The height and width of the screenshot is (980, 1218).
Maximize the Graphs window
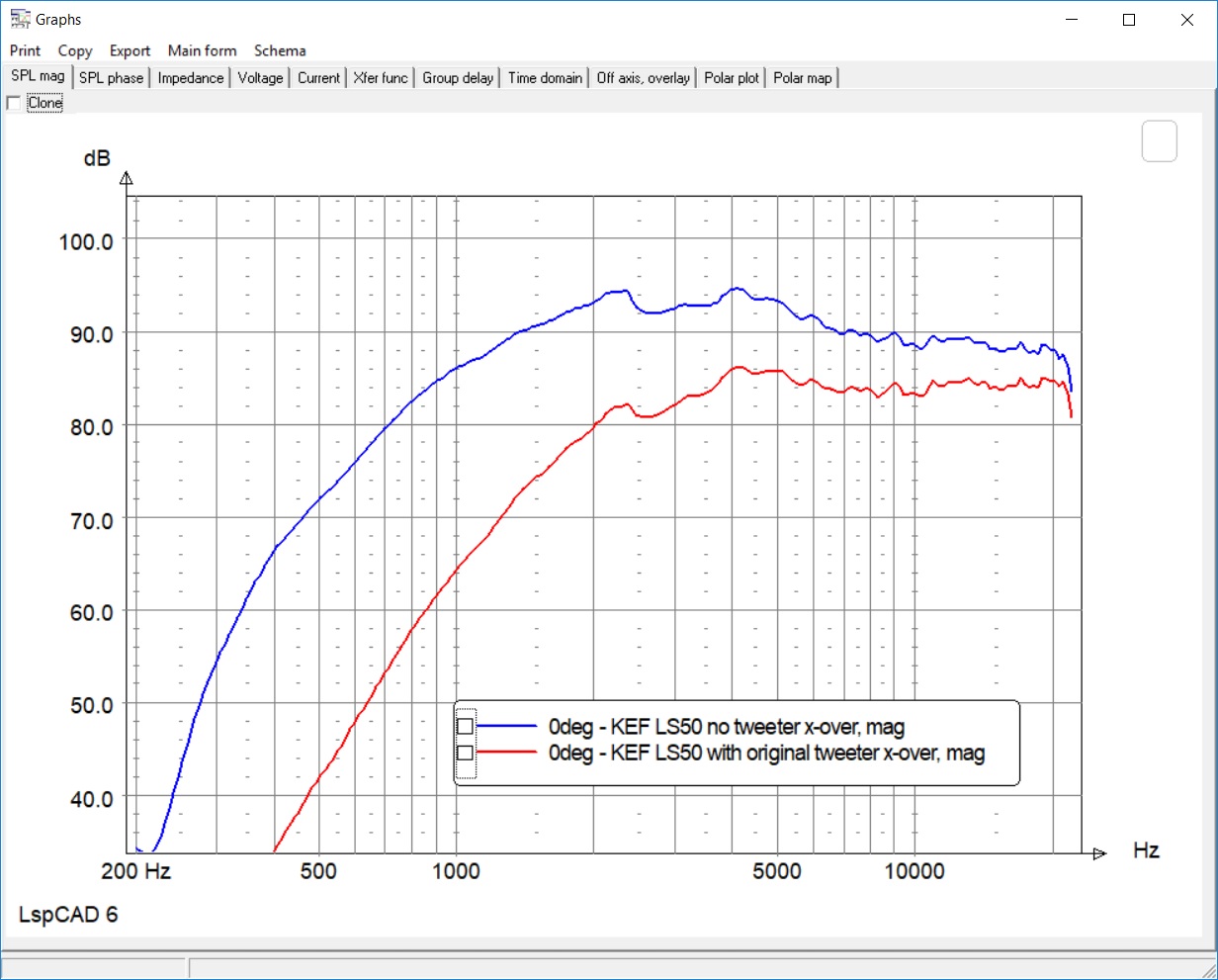(1129, 20)
